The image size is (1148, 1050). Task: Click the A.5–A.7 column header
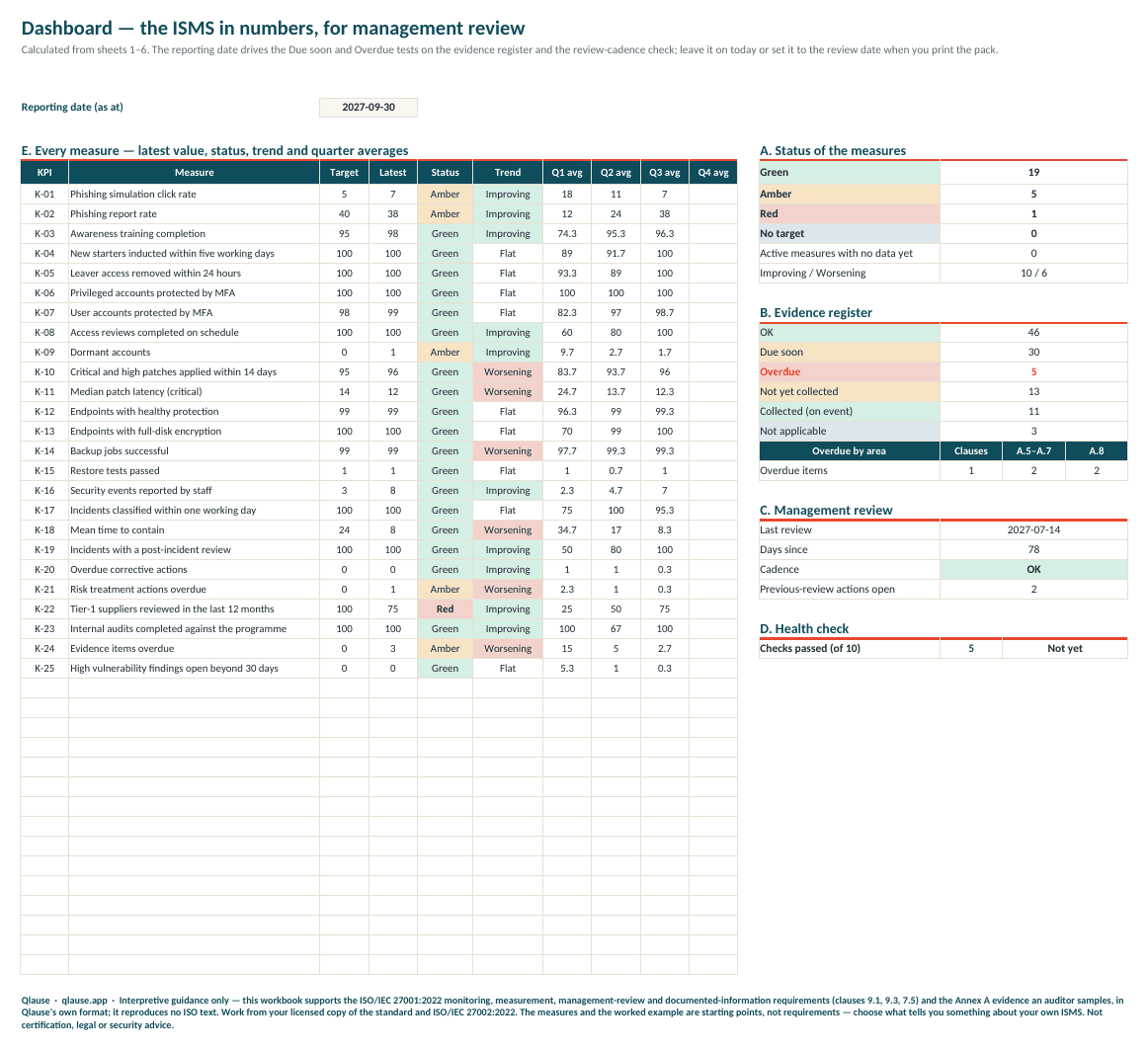(1033, 451)
